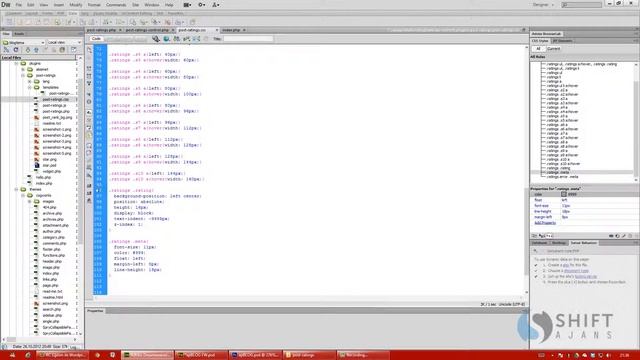Expand the lang folder
The width and height of the screenshot is (640, 360).
[30, 82]
